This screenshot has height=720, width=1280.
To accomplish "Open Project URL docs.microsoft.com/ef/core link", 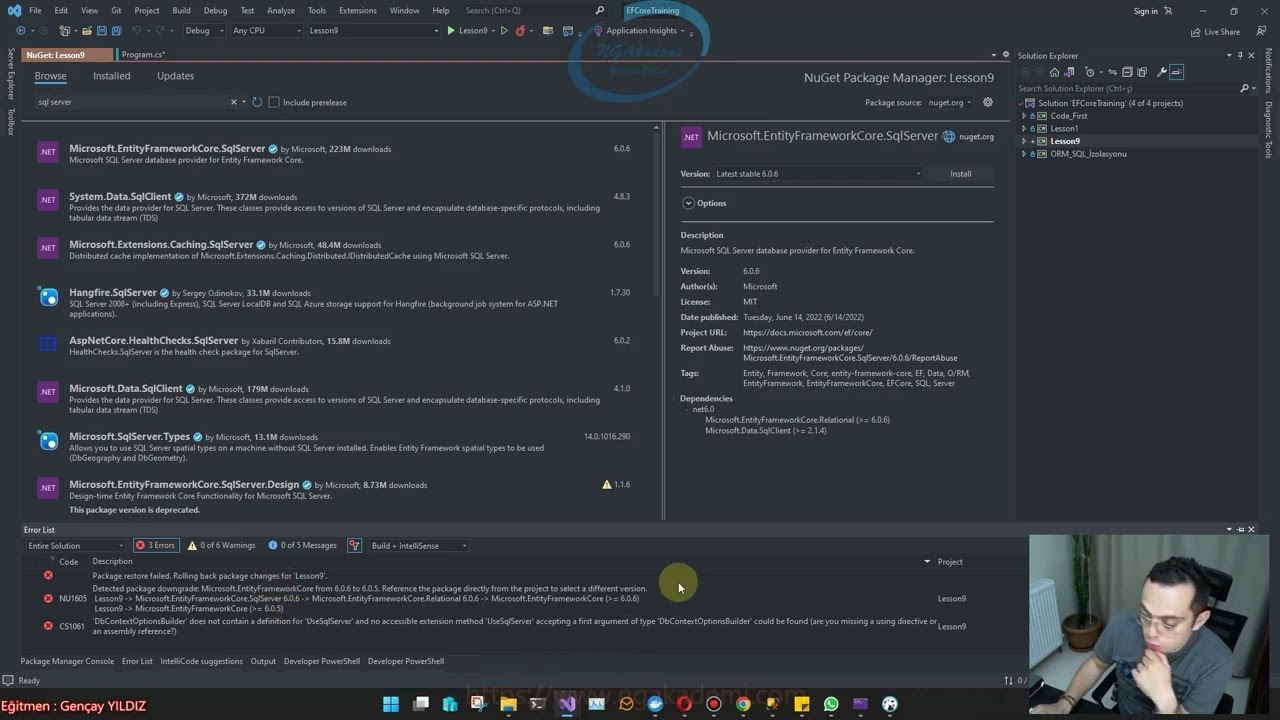I will (x=808, y=332).
